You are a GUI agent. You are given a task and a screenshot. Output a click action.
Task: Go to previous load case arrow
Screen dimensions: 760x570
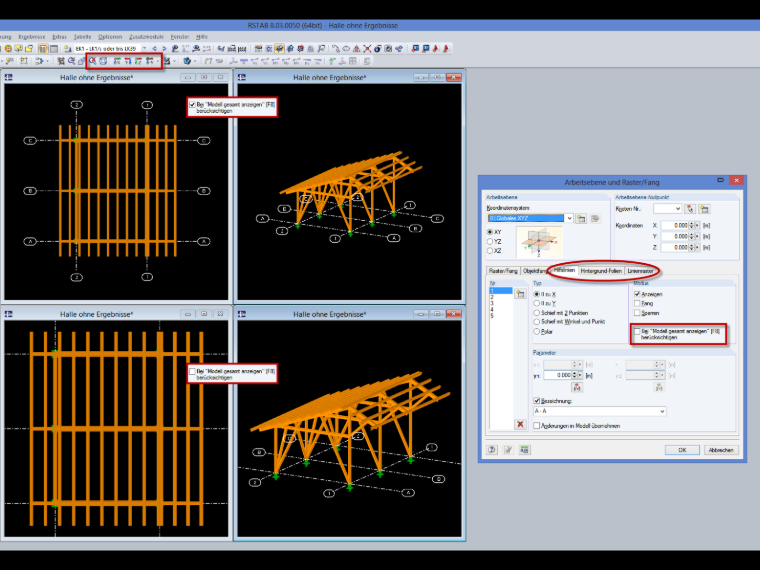pos(155,48)
